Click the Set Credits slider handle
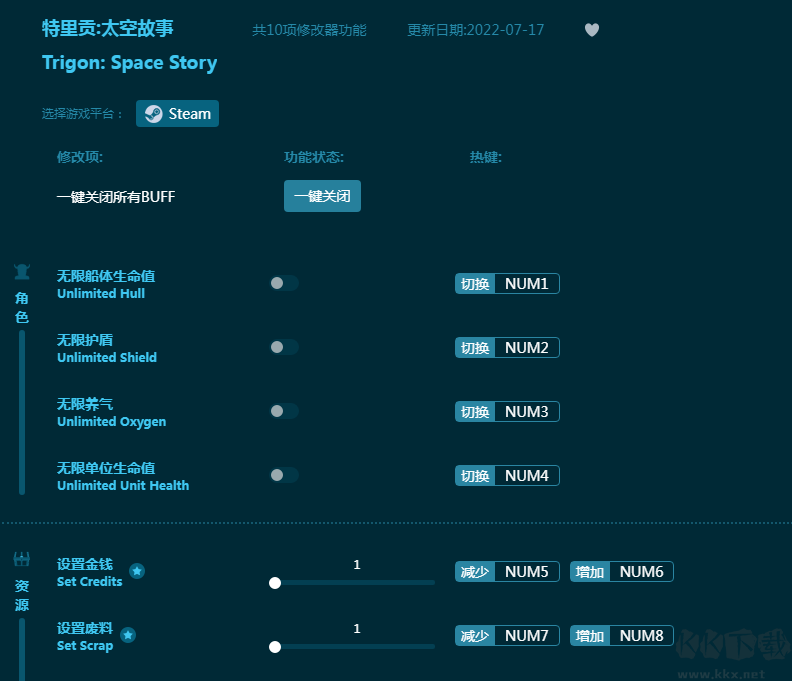 pos(275,583)
